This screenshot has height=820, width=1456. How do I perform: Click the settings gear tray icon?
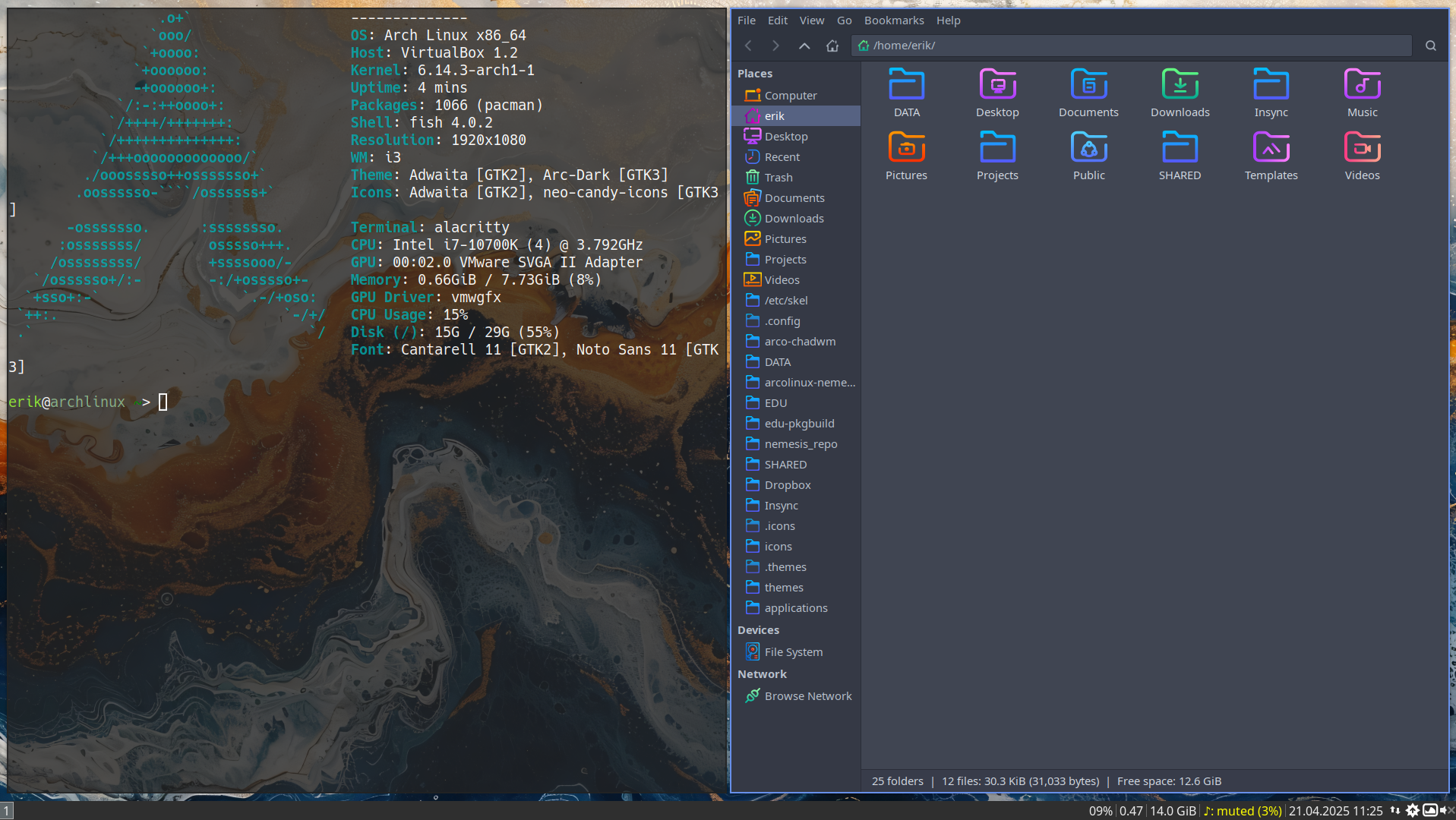click(1412, 810)
